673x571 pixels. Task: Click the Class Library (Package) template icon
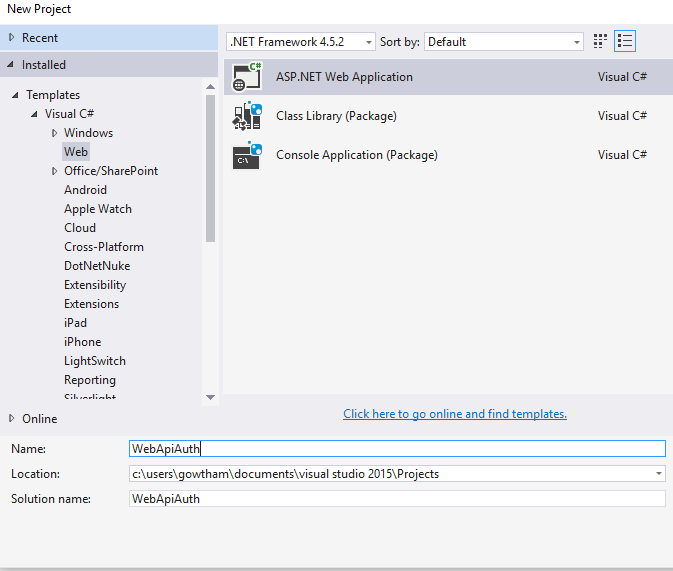(247, 116)
